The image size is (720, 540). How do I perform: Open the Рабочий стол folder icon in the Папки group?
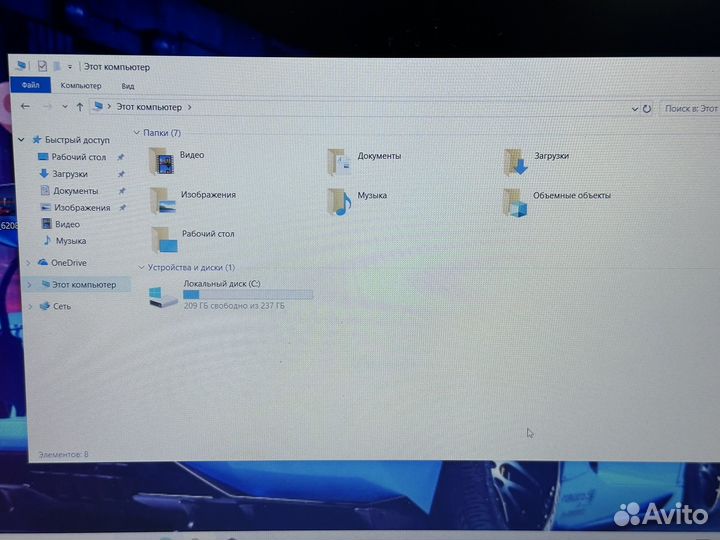click(164, 240)
